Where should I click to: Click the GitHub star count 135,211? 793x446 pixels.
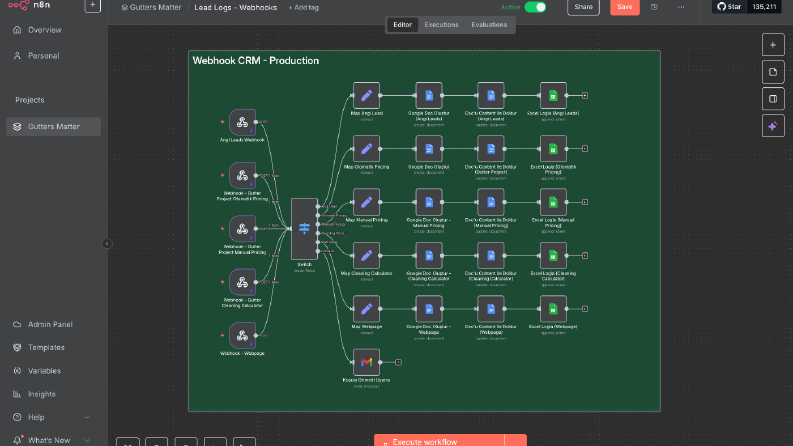(764, 7)
